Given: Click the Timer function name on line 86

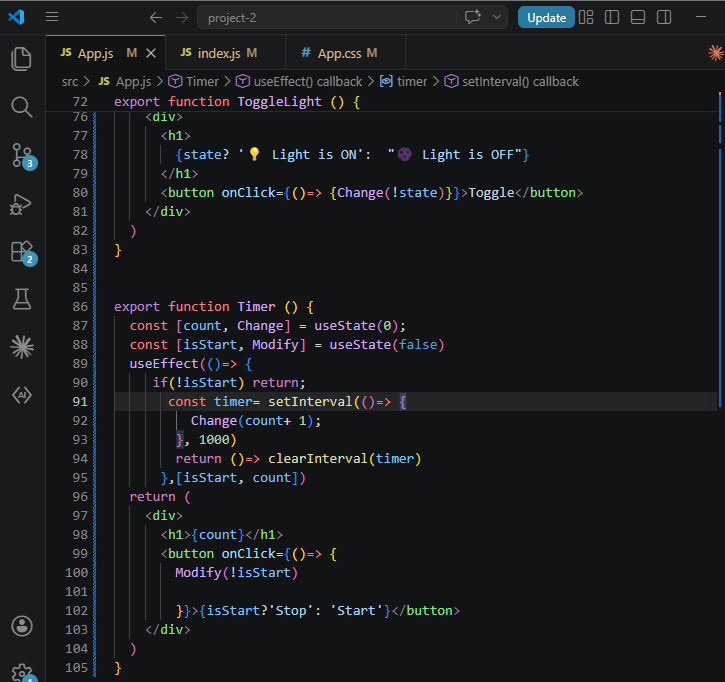Looking at the screenshot, I should tap(256, 307).
